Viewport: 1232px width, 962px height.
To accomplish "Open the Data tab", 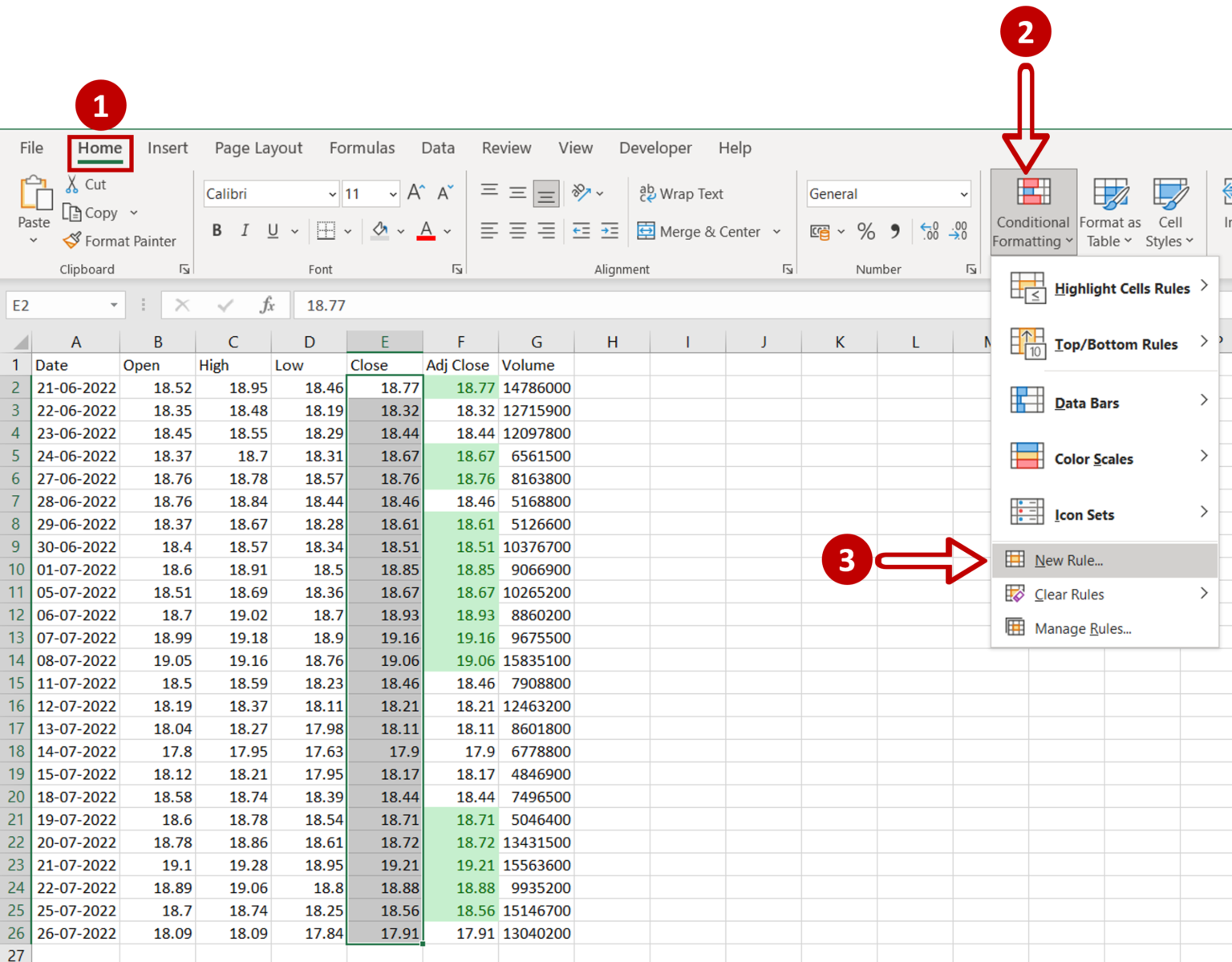I will coord(438,148).
